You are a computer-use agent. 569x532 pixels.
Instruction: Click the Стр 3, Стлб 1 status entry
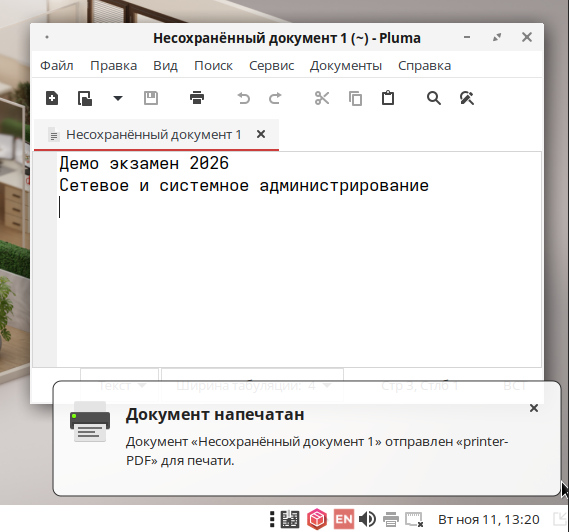[x=420, y=386]
